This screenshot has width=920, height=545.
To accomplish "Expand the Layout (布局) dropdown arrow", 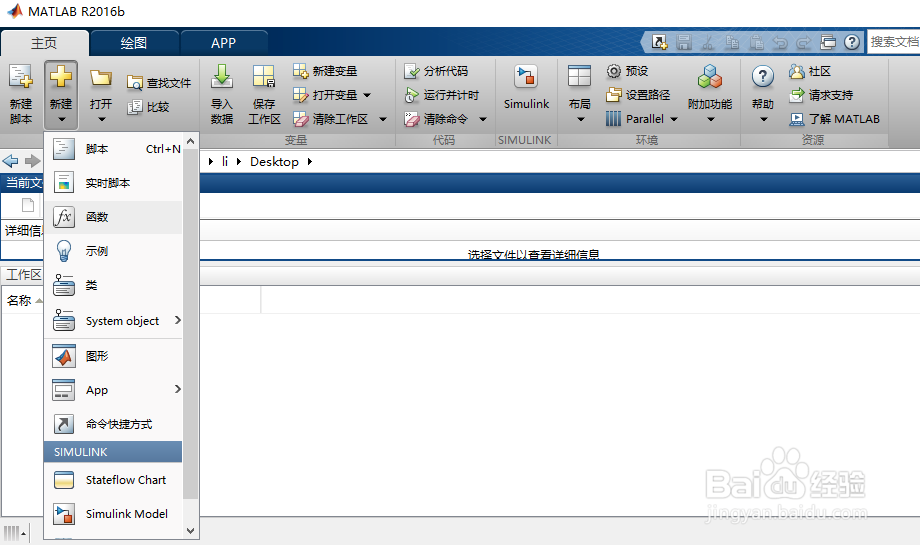I will (581, 120).
